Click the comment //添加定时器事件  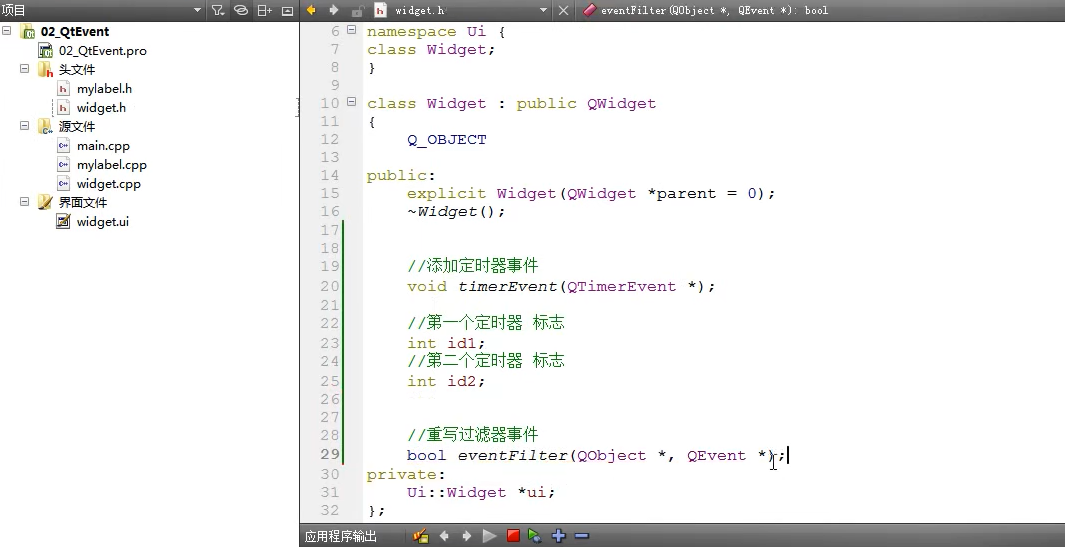473,266
